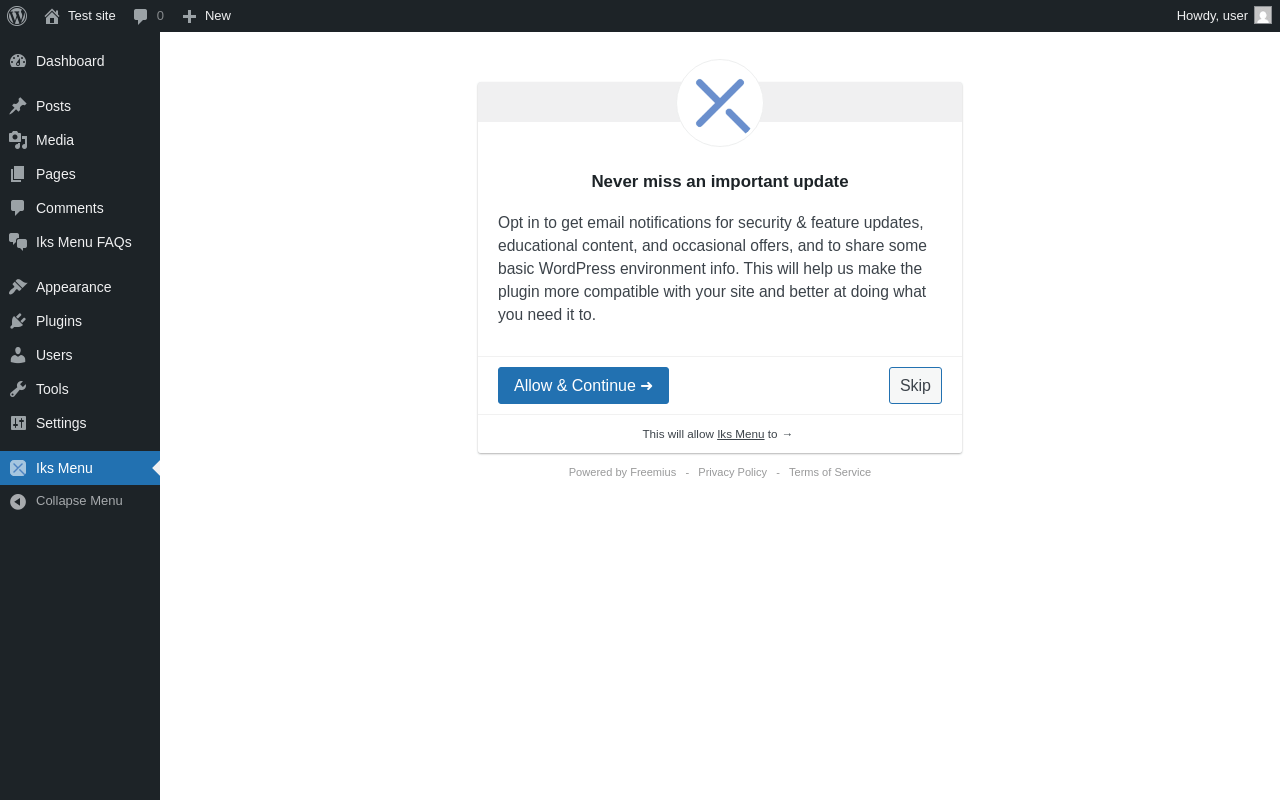Open the Media library menu
The width and height of the screenshot is (1280, 800).
tap(80, 140)
